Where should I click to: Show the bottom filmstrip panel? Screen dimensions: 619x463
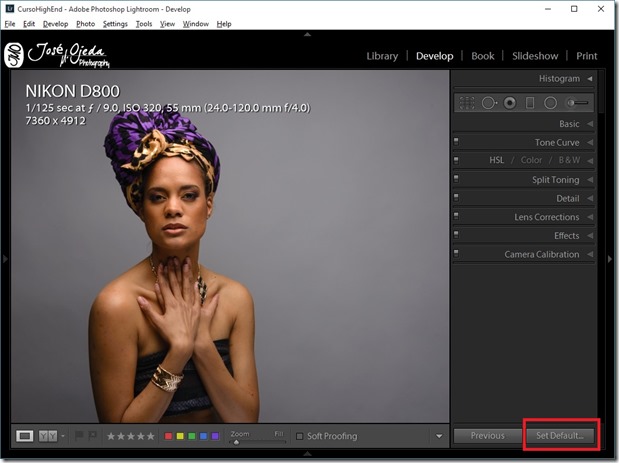[x=308, y=454]
